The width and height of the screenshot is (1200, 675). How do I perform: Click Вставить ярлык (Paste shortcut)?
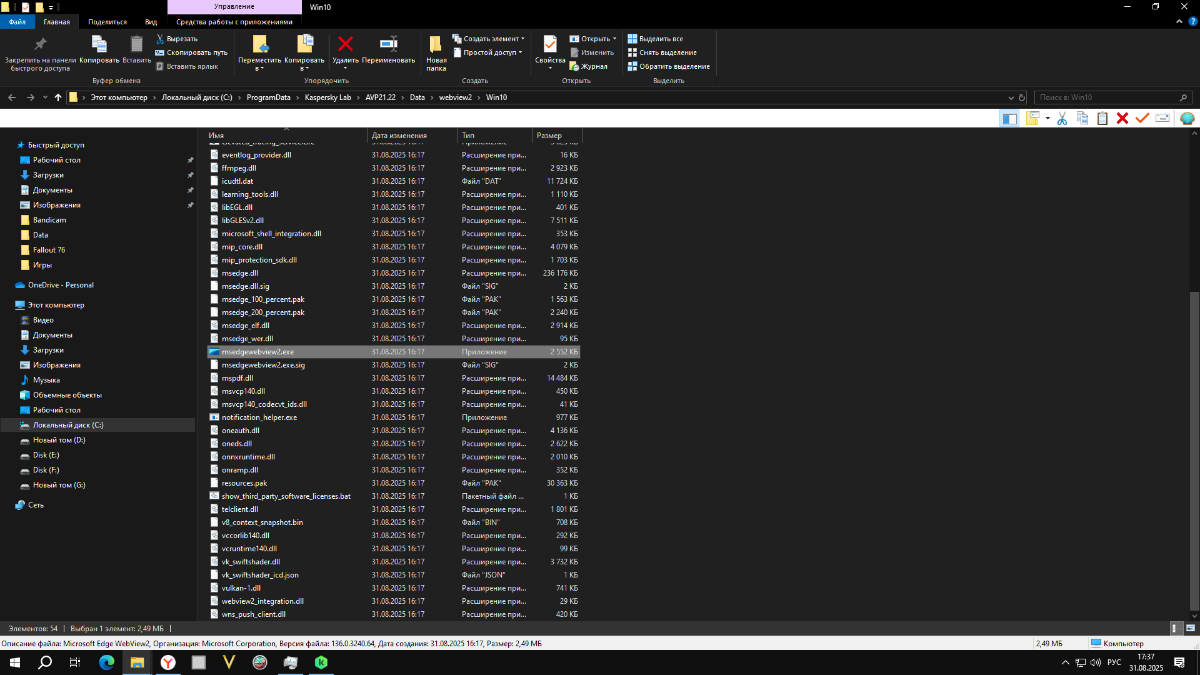[x=187, y=66]
